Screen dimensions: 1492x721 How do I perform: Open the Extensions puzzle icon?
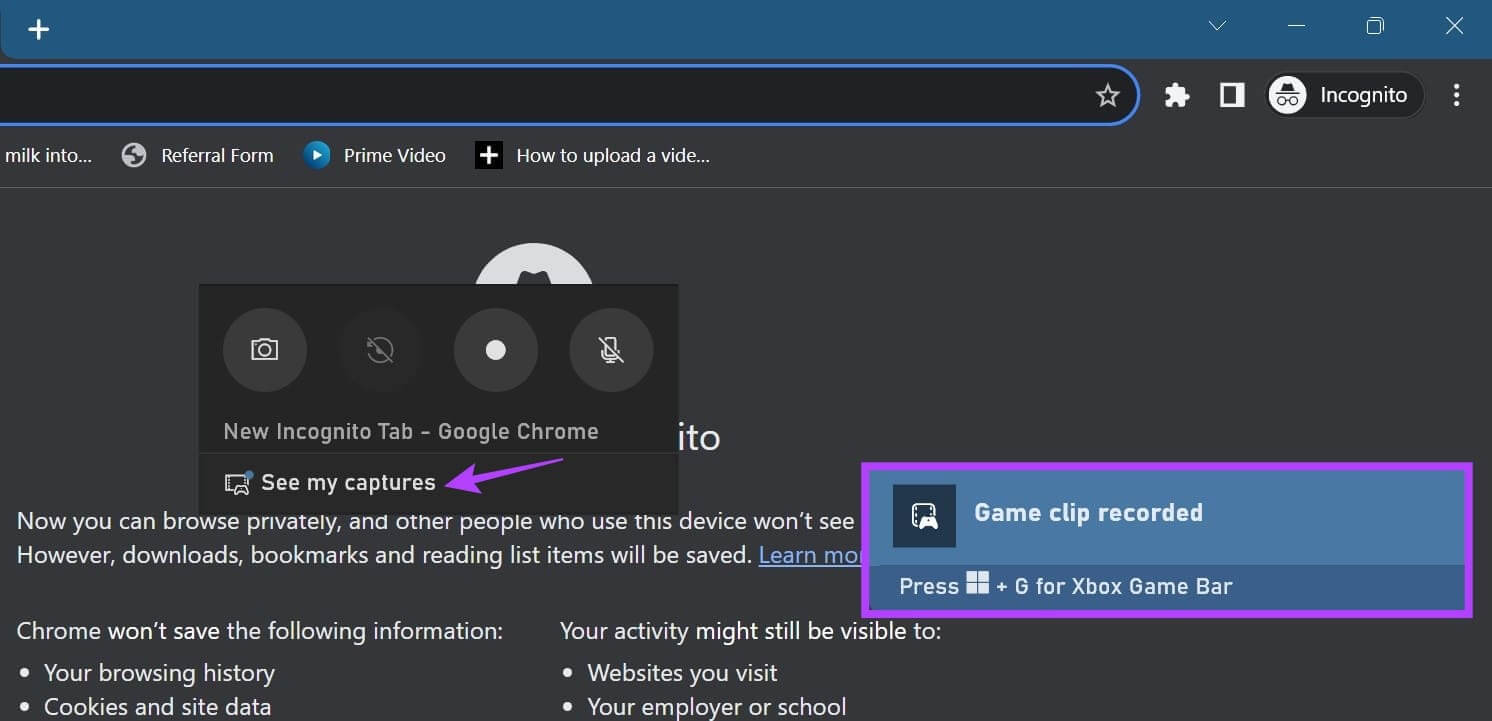1177,95
